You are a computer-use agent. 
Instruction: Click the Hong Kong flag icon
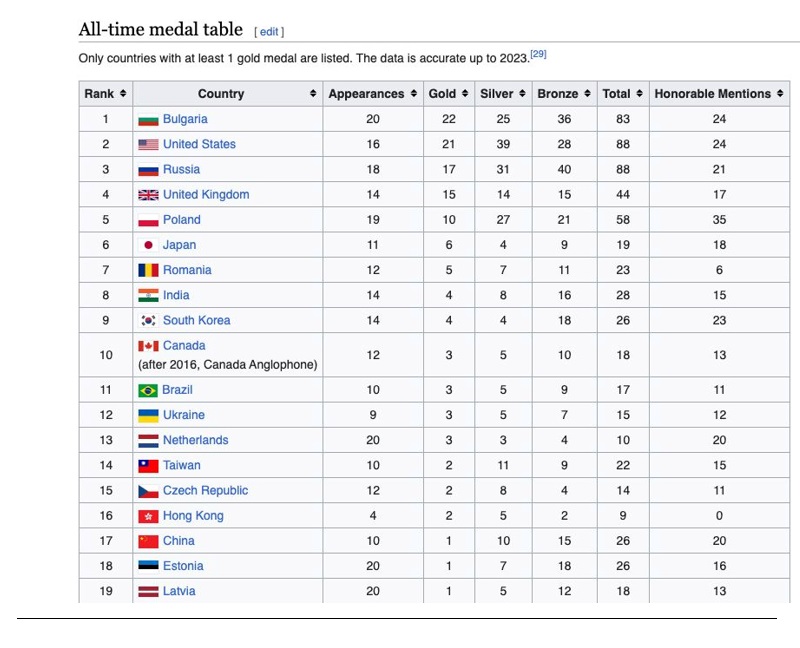pyautogui.click(x=148, y=516)
